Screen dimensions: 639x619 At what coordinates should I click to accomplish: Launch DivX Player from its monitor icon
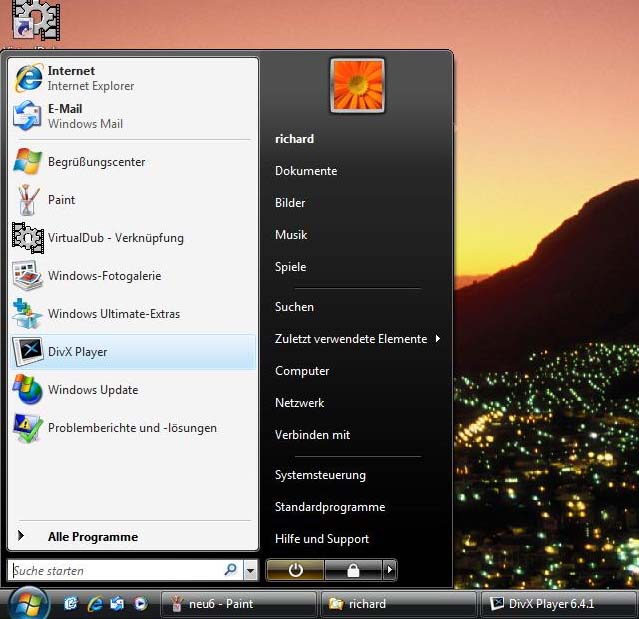coord(28,351)
